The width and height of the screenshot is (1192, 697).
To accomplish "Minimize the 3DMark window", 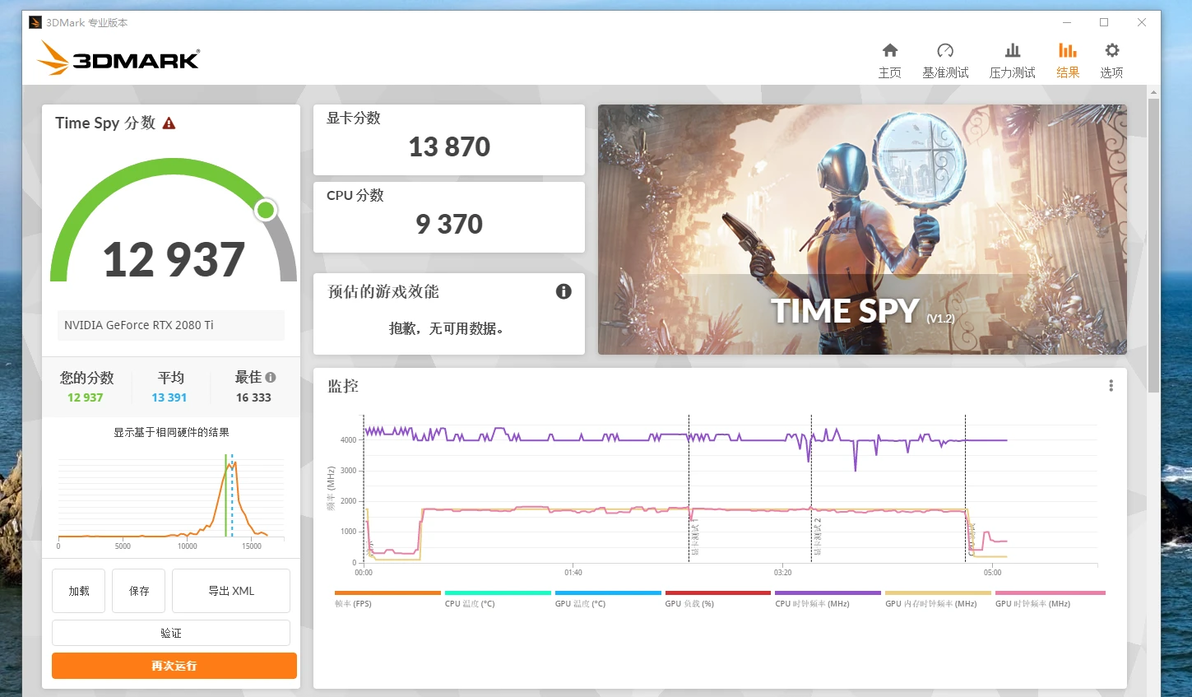I will (1067, 23).
